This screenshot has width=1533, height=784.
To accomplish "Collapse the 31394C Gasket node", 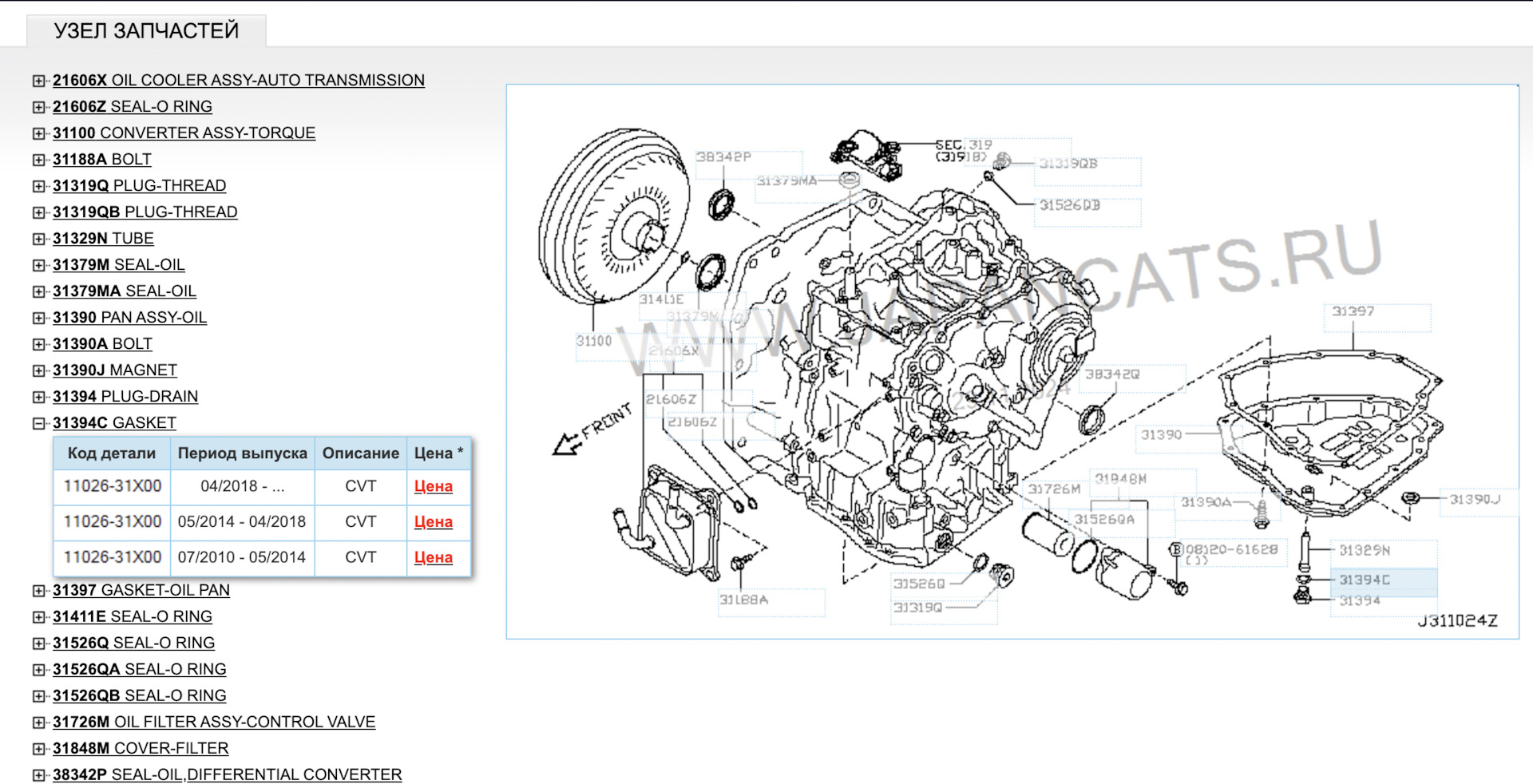I will tap(38, 423).
